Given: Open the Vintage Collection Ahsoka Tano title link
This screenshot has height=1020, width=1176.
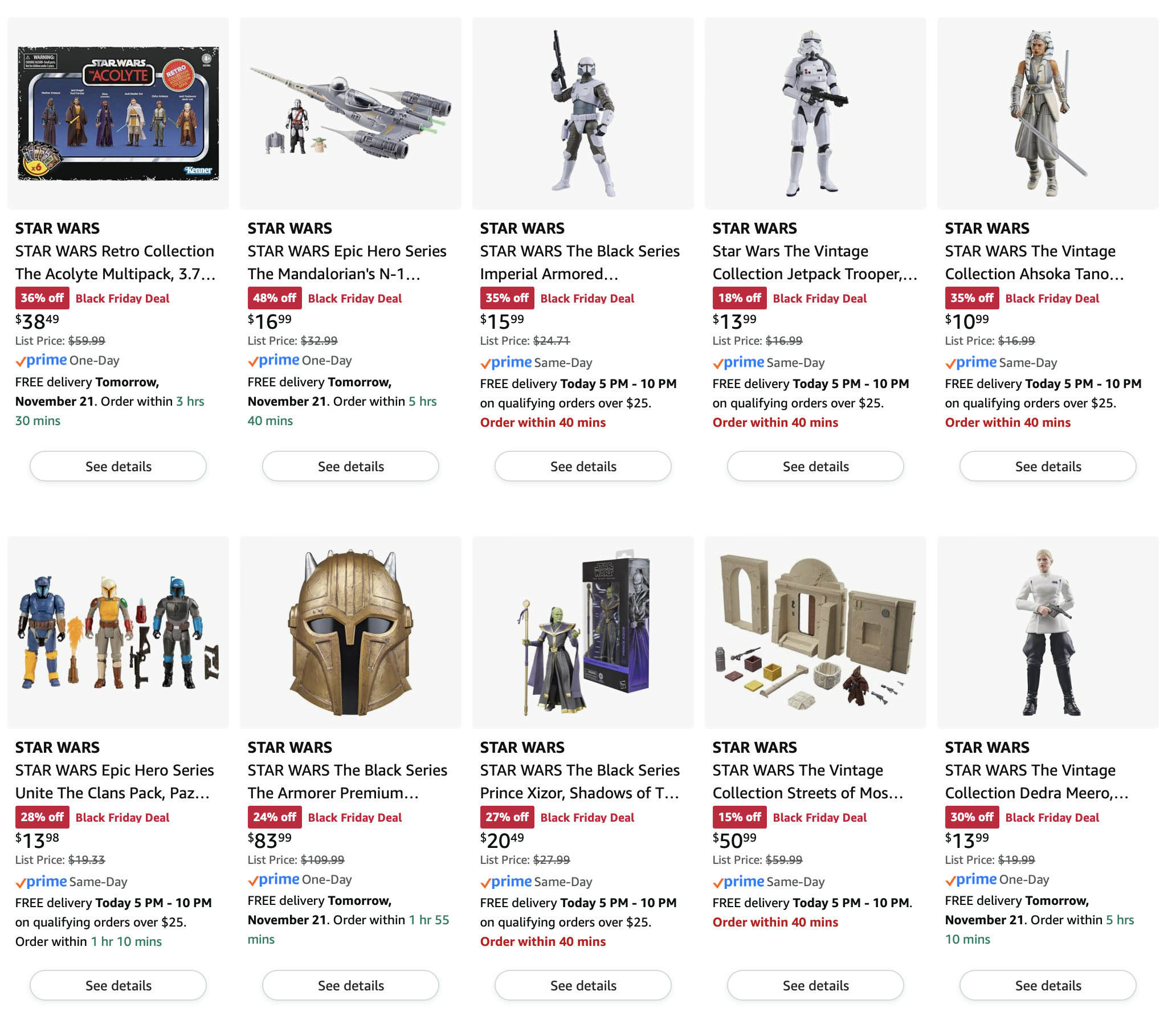Looking at the screenshot, I should (x=1034, y=263).
